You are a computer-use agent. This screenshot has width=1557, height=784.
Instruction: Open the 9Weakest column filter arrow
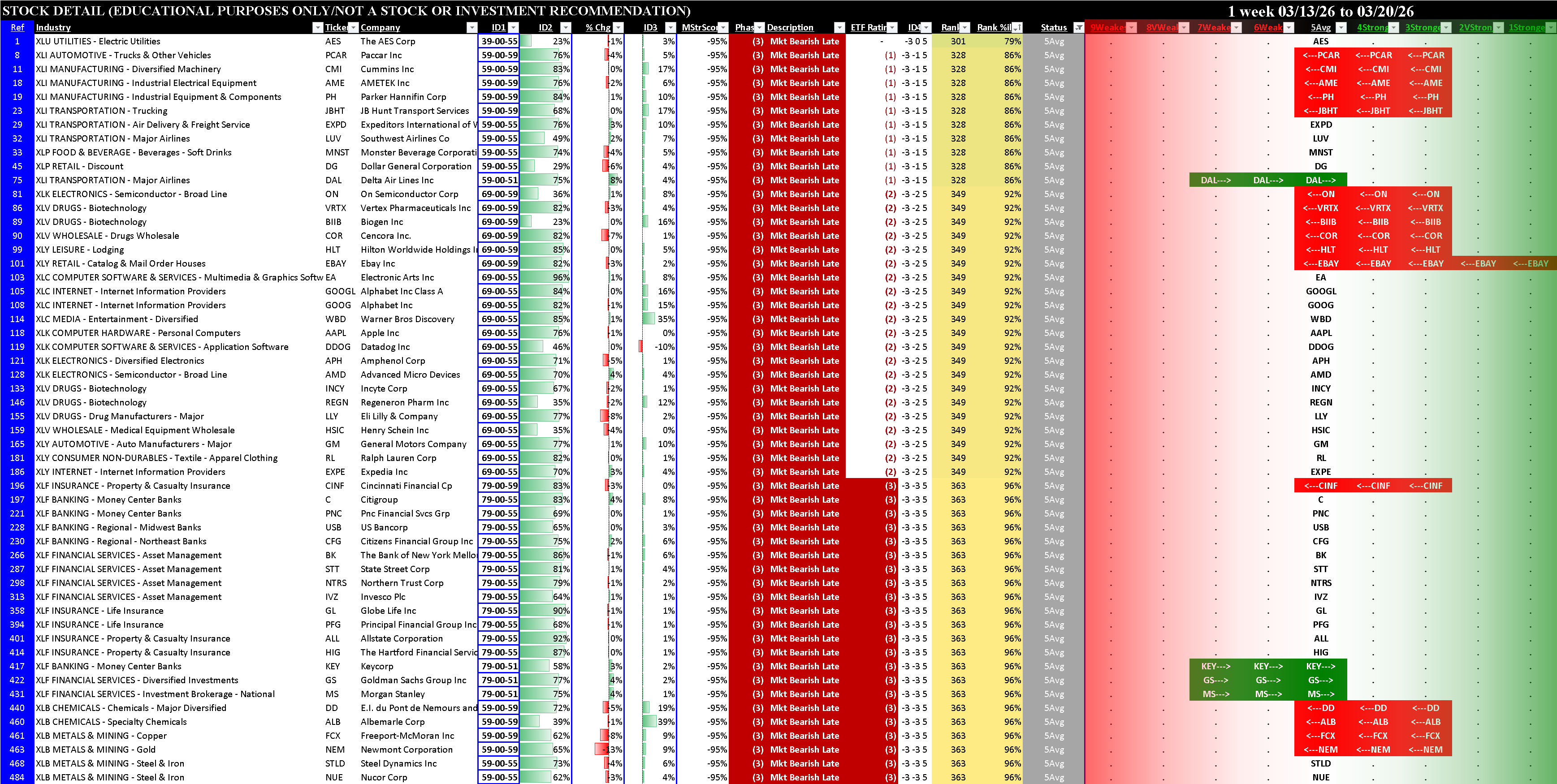(x=1132, y=27)
